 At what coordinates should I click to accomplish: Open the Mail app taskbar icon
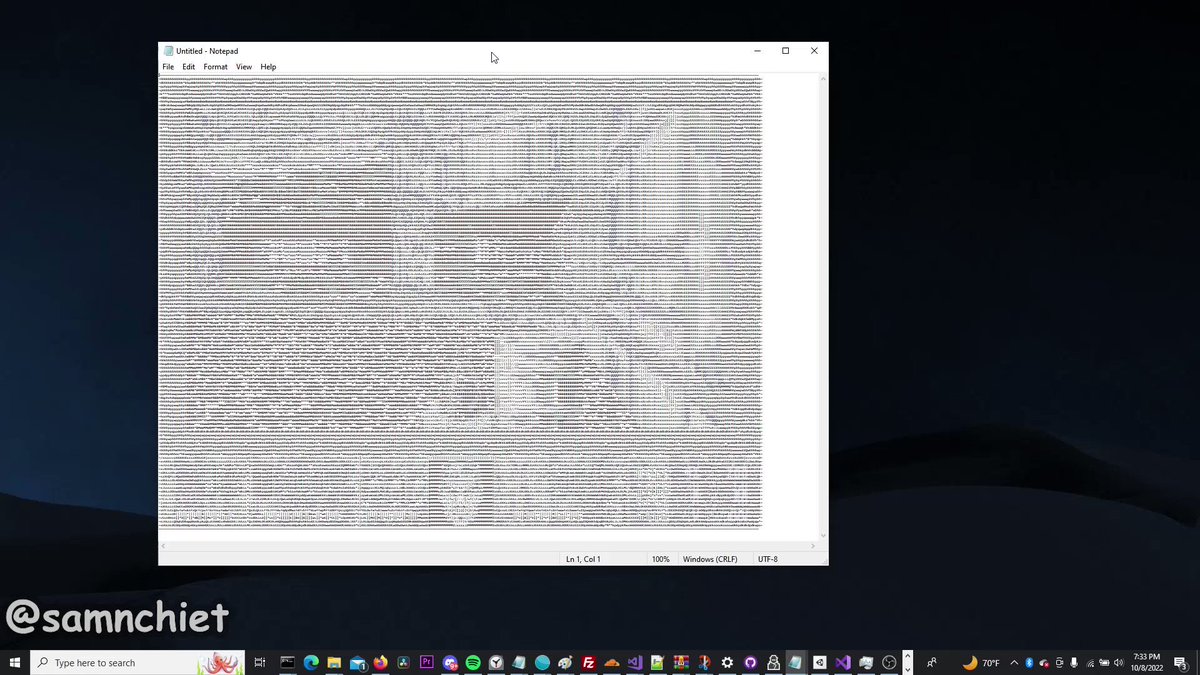[x=357, y=662]
